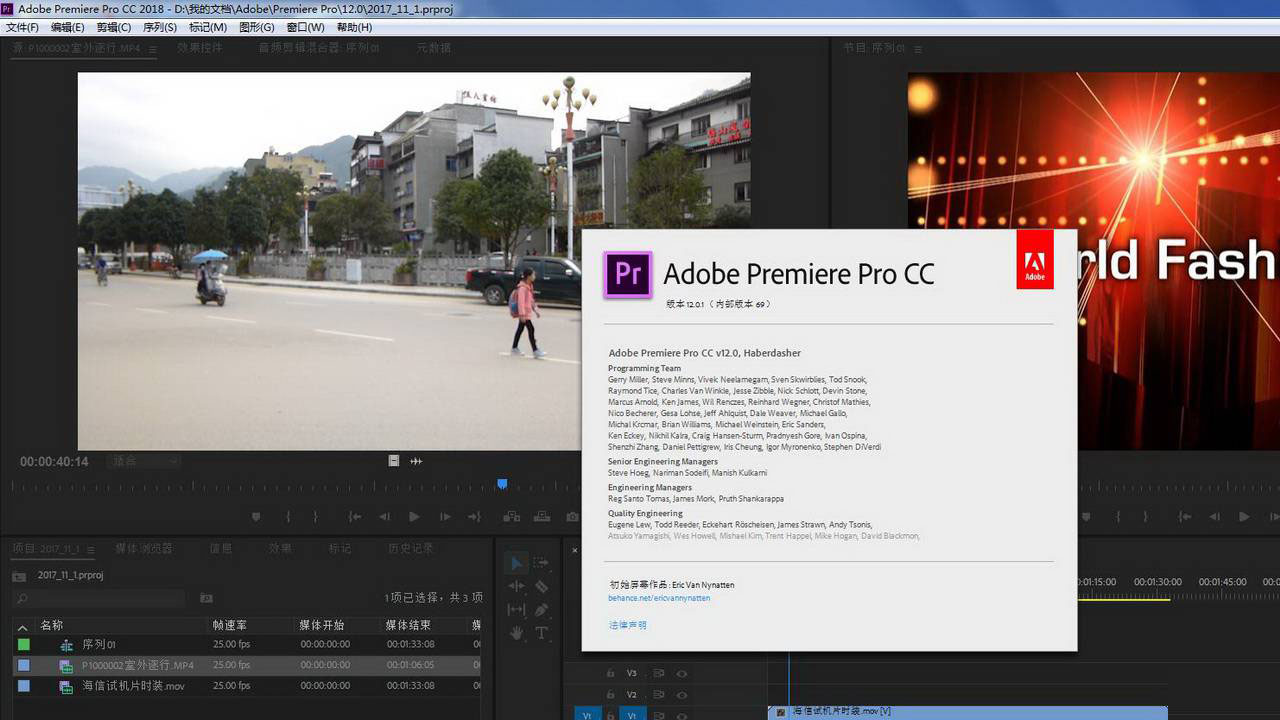Screen dimensions: 1280x720
Task: Step back one frame in Source monitor
Action: click(x=384, y=517)
